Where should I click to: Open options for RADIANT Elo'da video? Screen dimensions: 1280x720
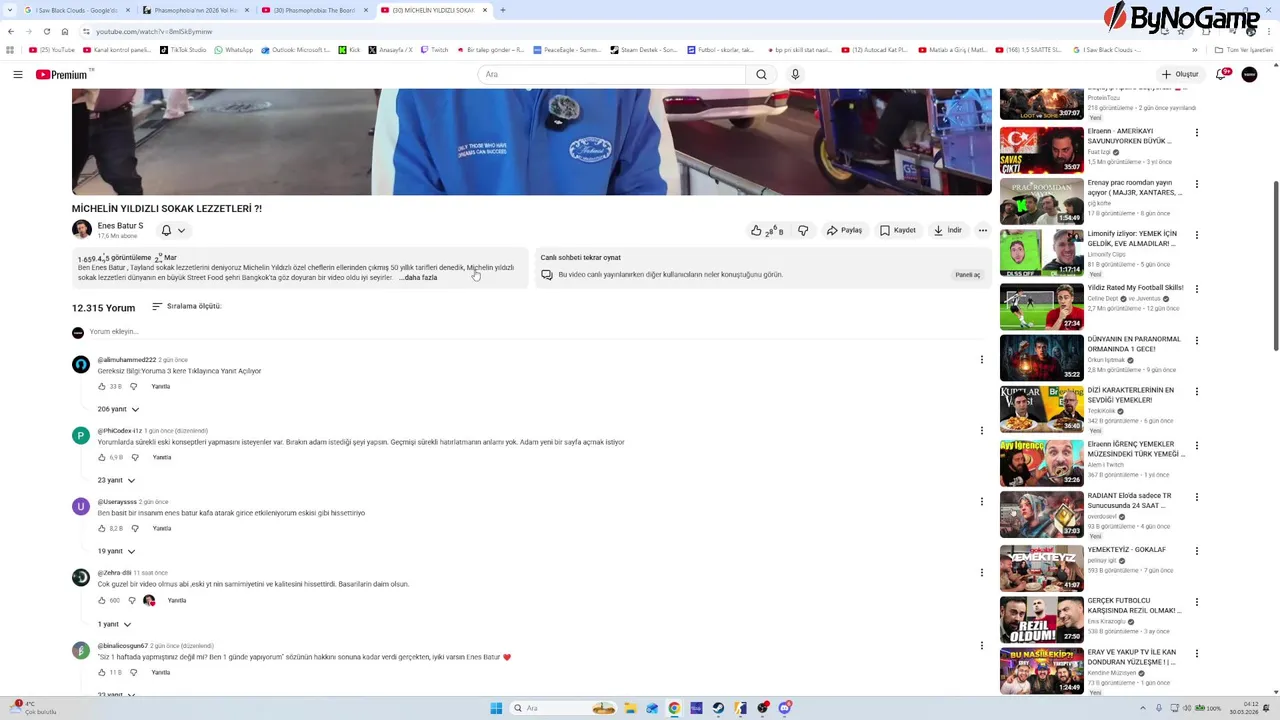tap(1196, 497)
